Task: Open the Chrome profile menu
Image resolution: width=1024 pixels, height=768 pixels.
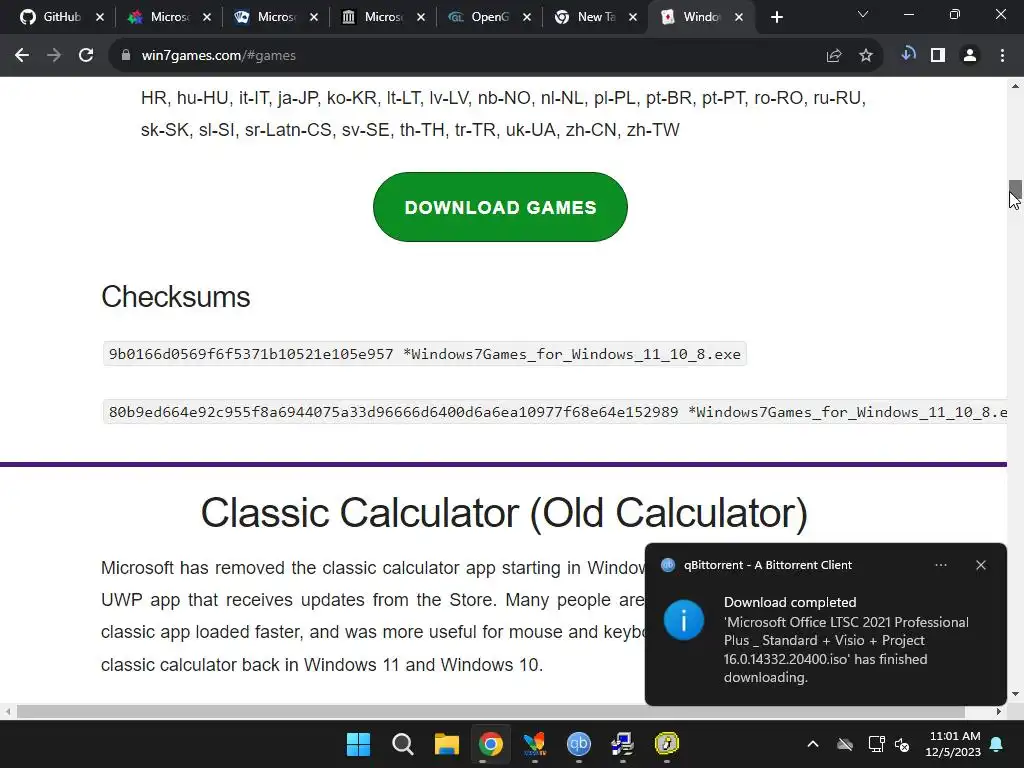Action: click(970, 56)
